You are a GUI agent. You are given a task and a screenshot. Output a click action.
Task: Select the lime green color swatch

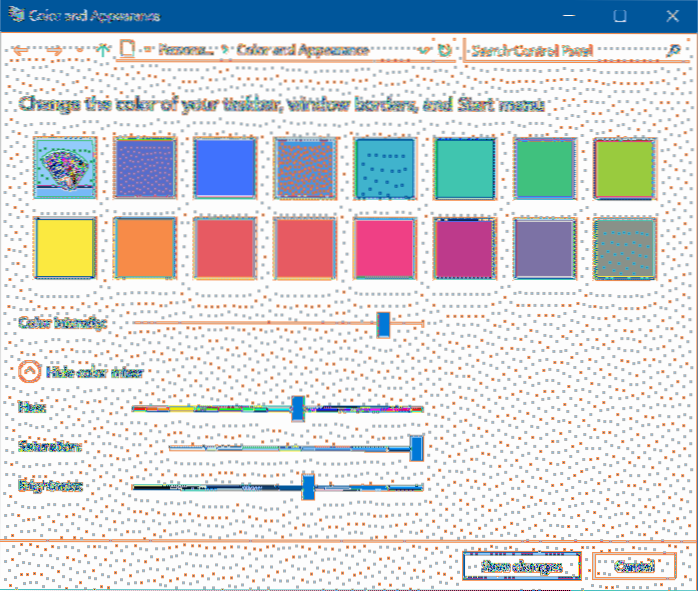point(624,167)
